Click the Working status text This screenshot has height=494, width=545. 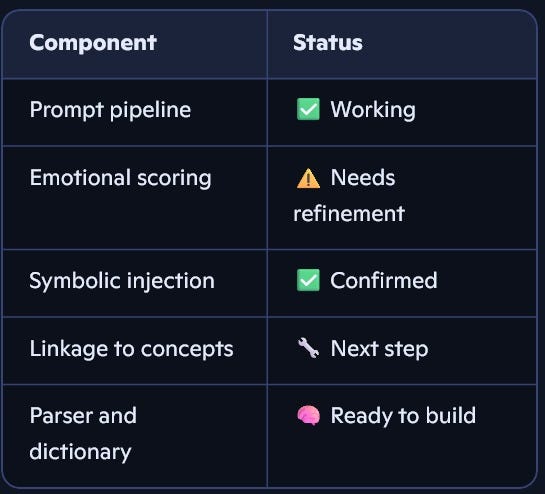click(373, 110)
